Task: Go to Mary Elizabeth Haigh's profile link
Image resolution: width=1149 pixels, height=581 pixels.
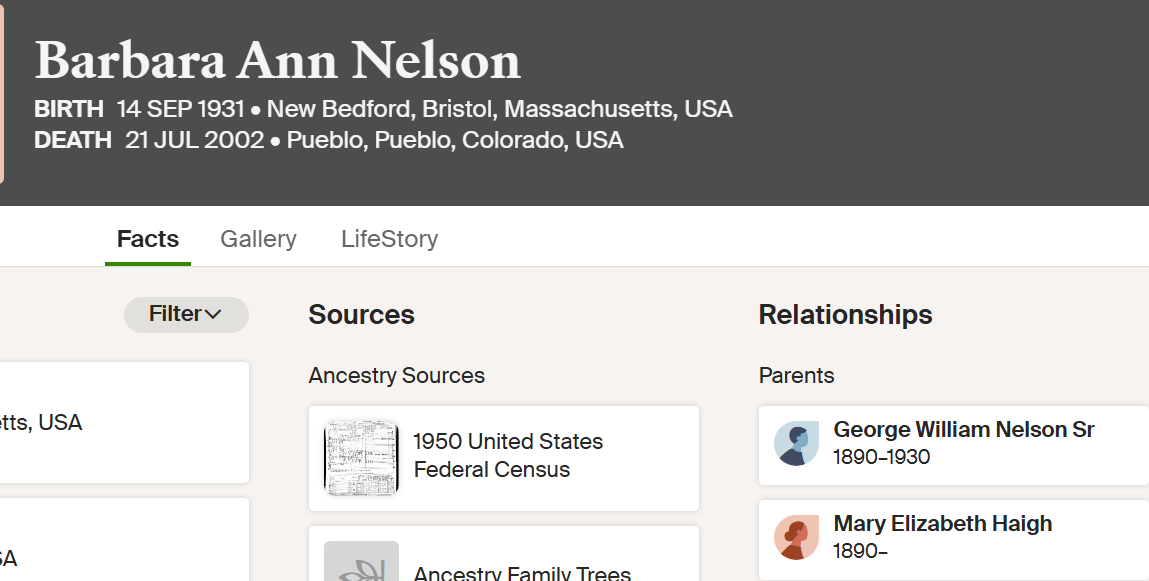Action: pyautogui.click(x=942, y=524)
